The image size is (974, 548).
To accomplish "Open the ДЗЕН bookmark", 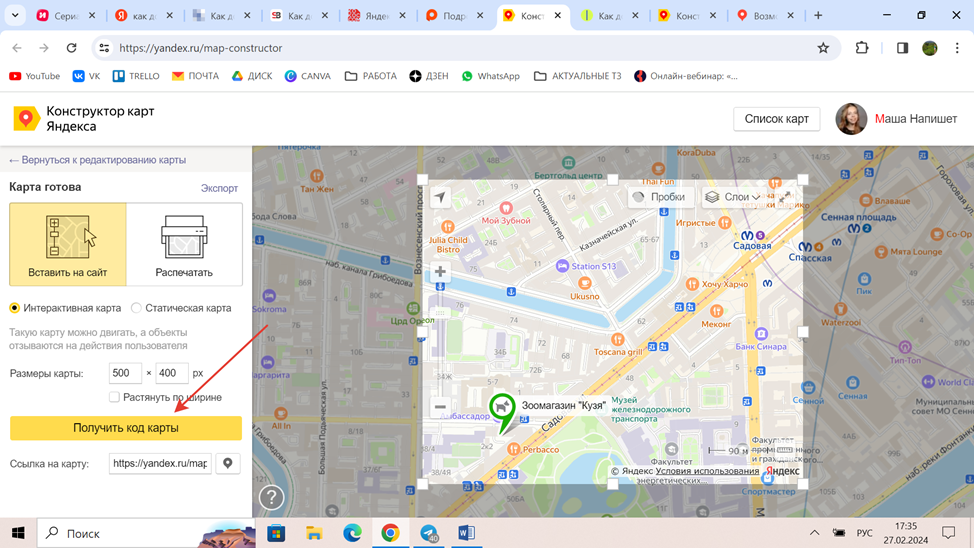I will tap(429, 76).
